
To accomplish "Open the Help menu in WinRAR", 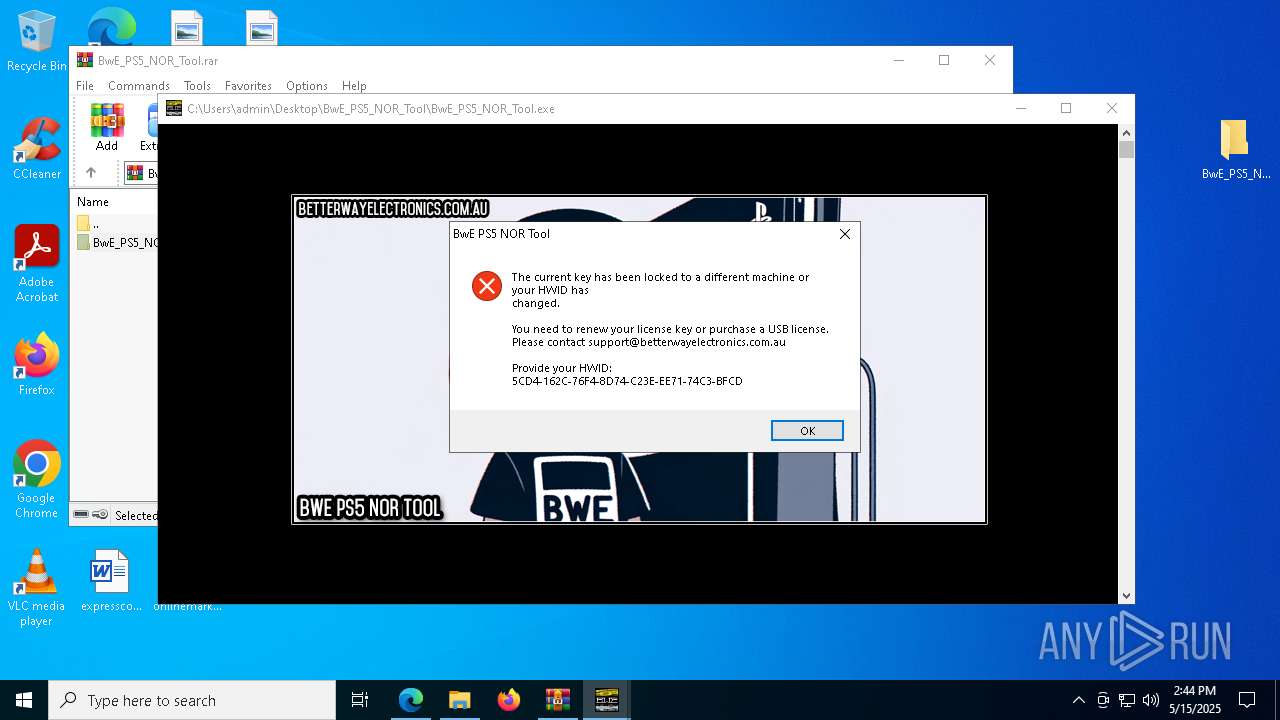I will (354, 86).
